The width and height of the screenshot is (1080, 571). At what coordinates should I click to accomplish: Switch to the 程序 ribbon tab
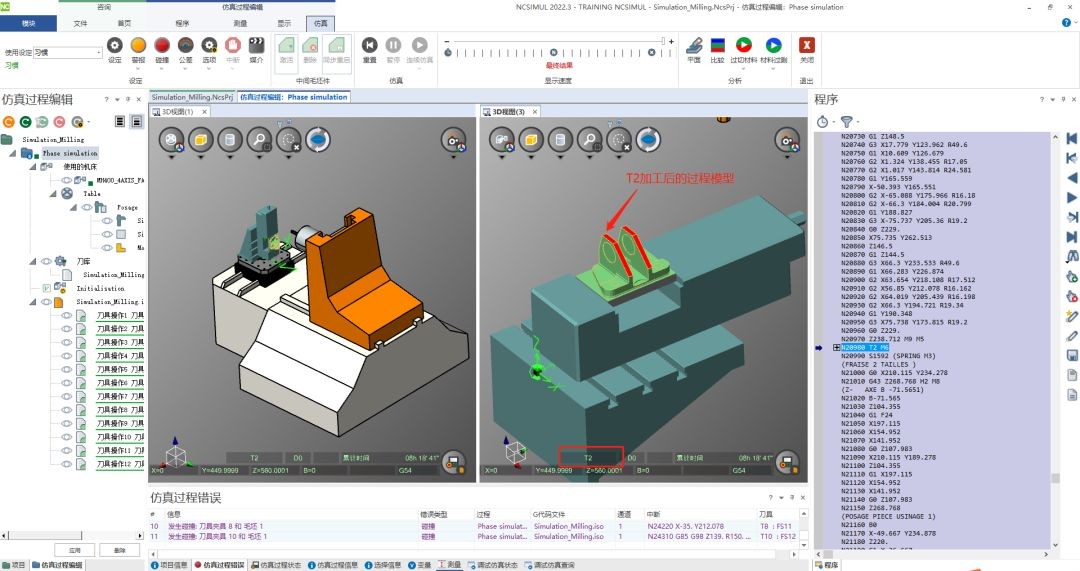pyautogui.click(x=182, y=23)
